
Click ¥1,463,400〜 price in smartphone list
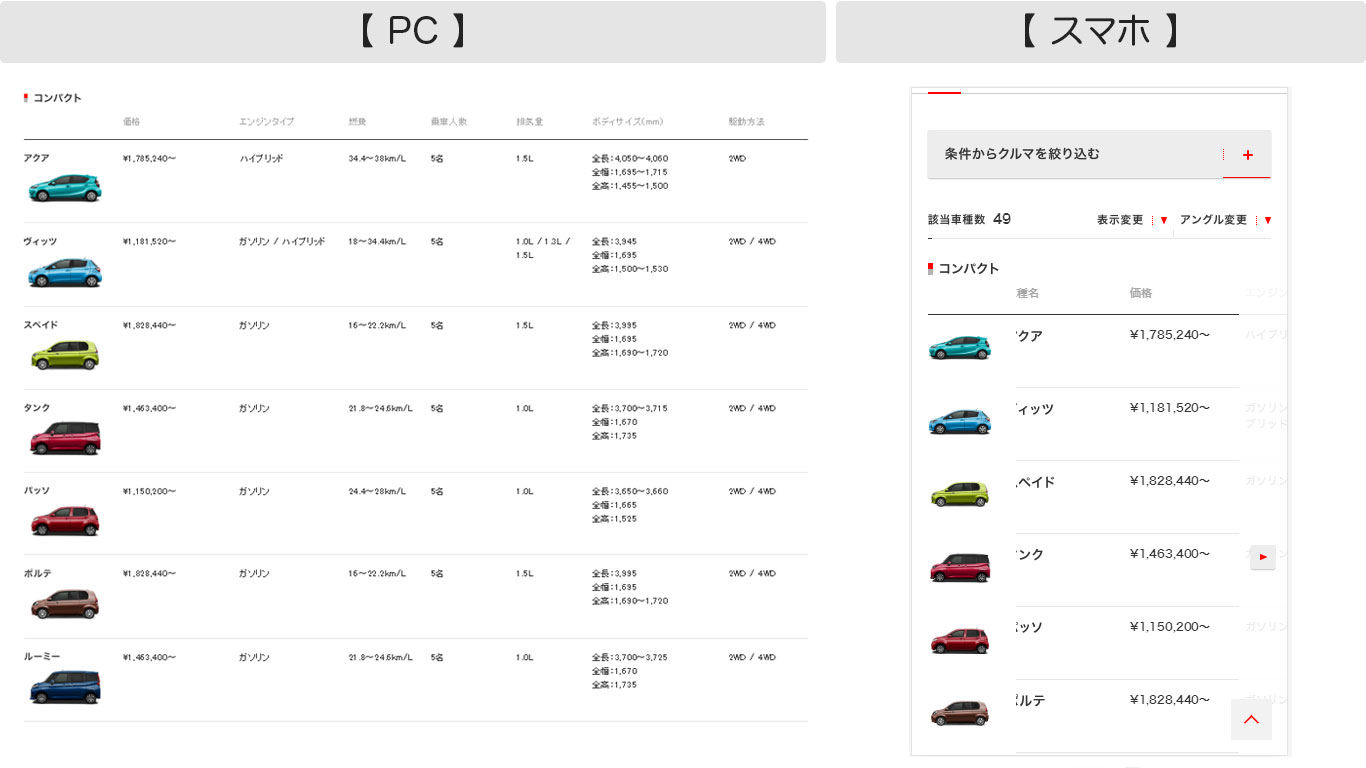pyautogui.click(x=1169, y=554)
